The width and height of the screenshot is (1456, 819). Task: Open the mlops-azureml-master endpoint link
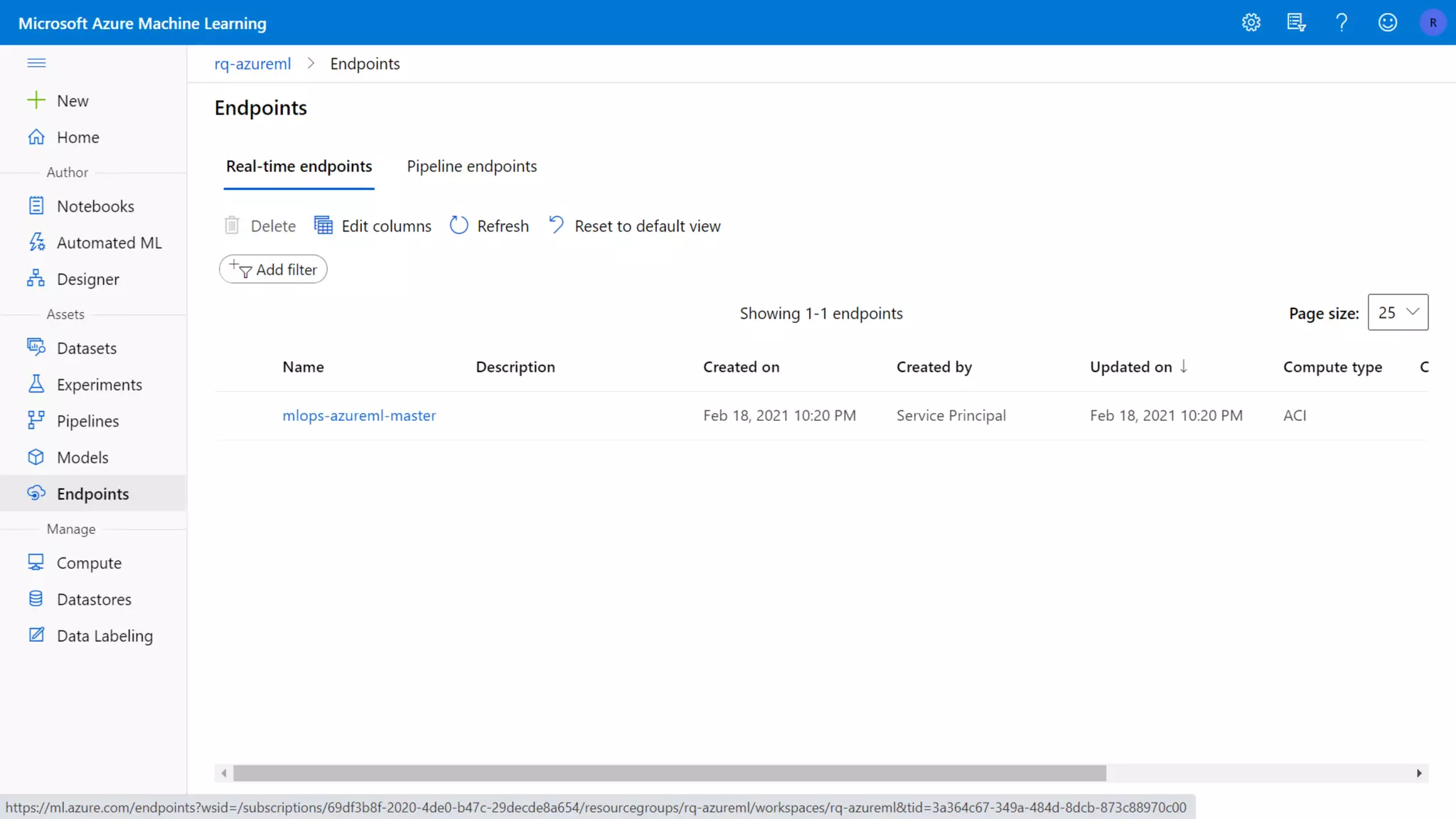[359, 415]
